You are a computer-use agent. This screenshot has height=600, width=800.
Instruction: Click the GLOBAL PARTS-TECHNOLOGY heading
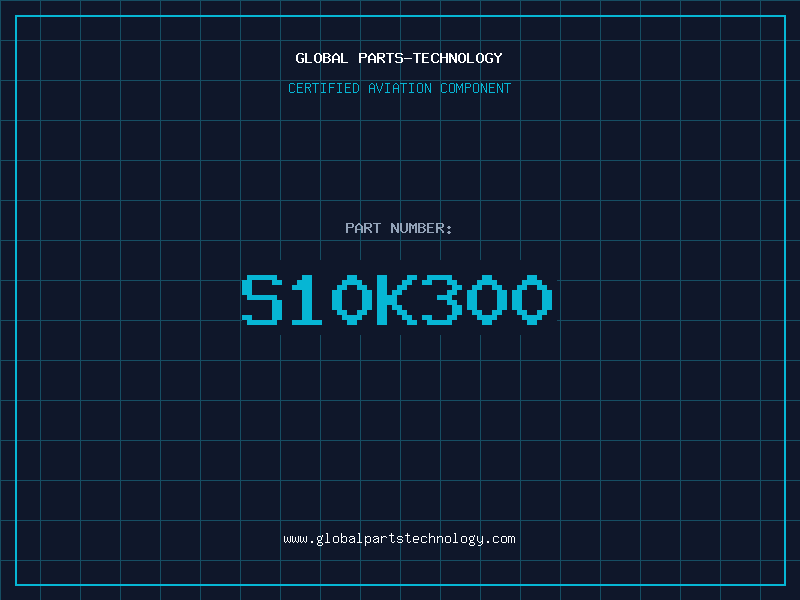coord(399,58)
